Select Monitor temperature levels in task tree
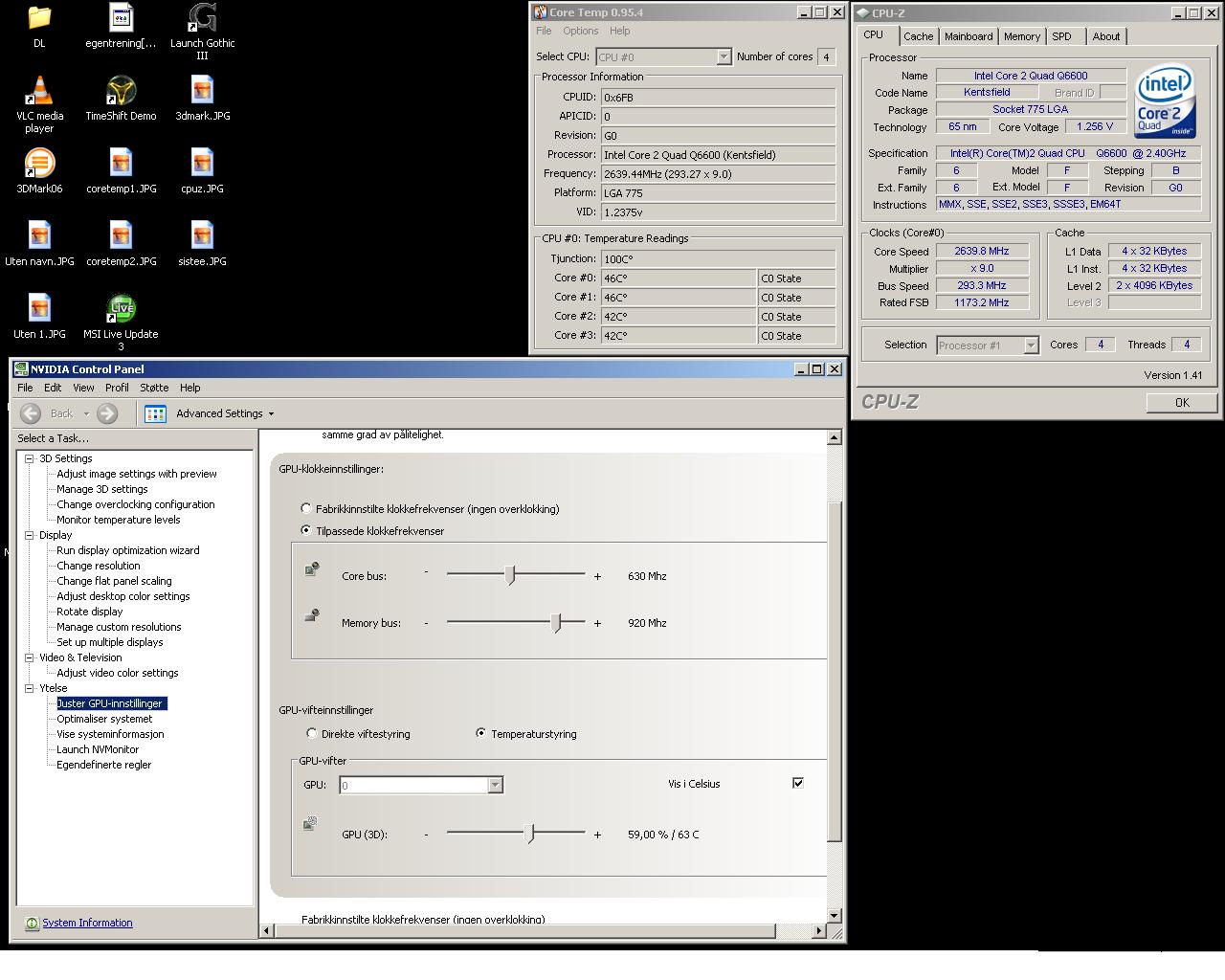This screenshot has height=980, width=1225. pos(118,520)
